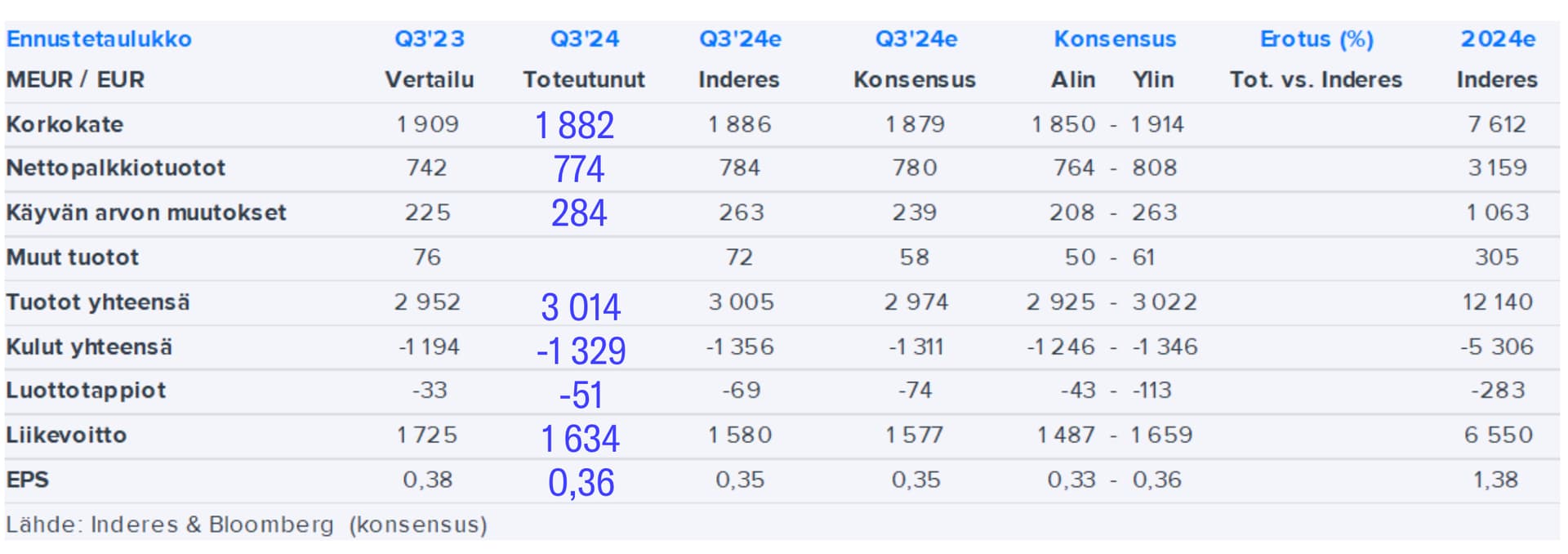
Task: Select the handwritten value 3 014
Action: [581, 307]
